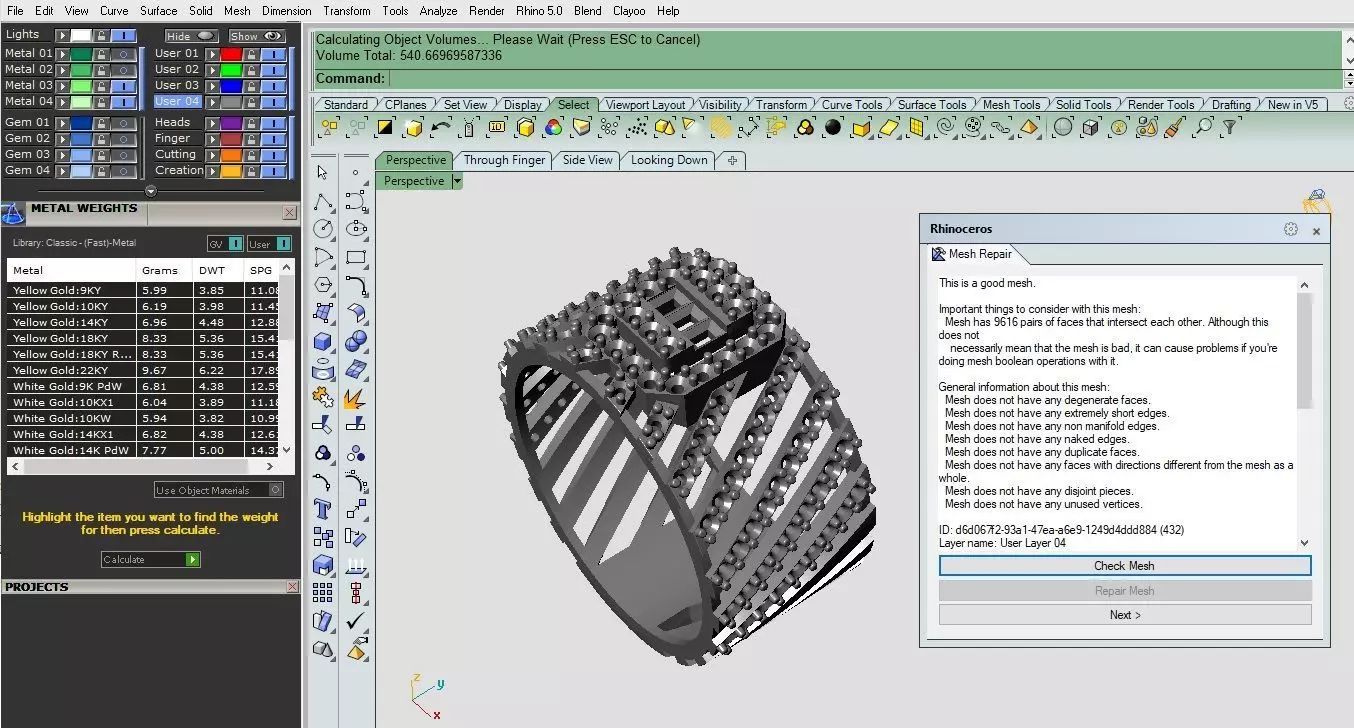
Task: Click the black sphere selection icon
Action: [833, 127]
